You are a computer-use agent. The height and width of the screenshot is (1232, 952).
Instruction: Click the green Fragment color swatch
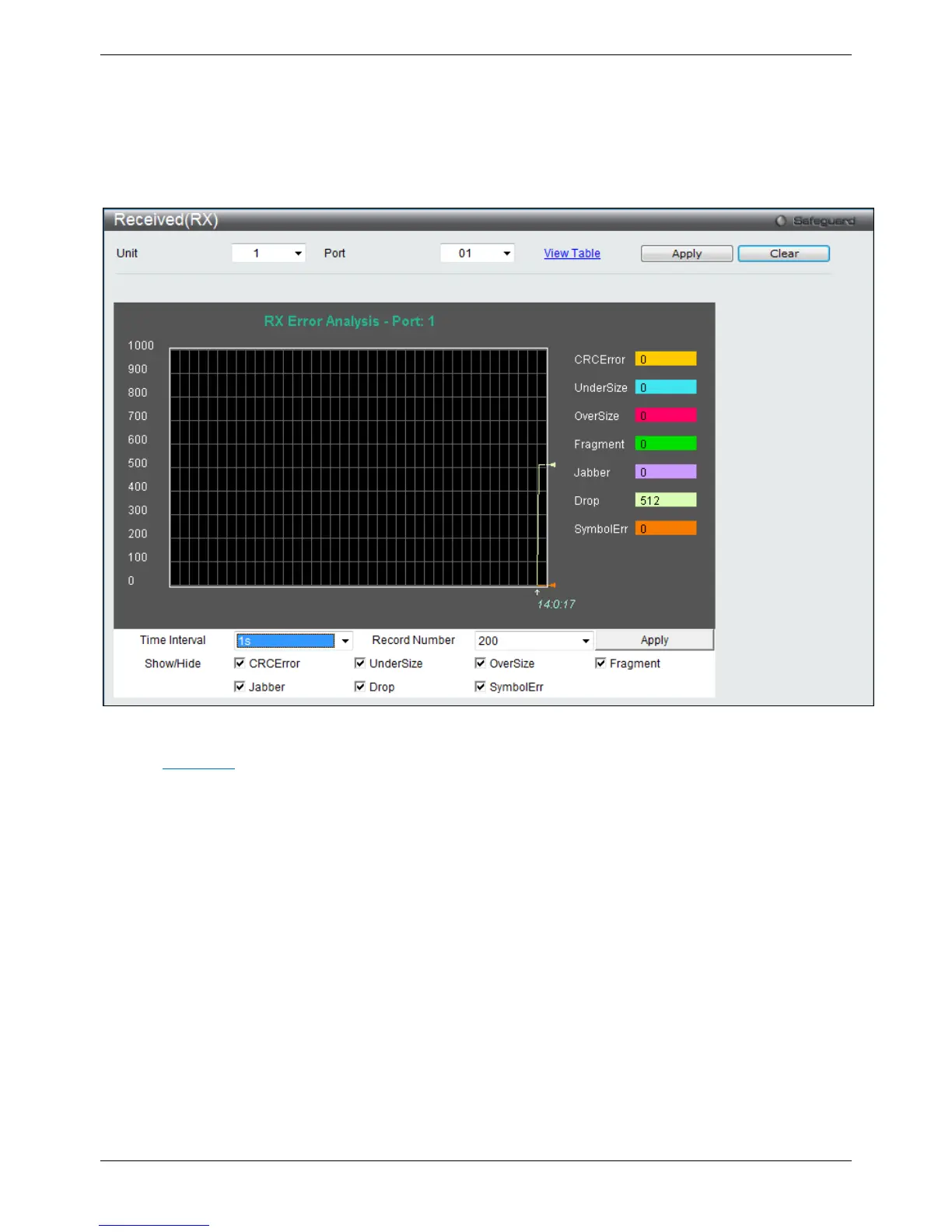coord(666,444)
